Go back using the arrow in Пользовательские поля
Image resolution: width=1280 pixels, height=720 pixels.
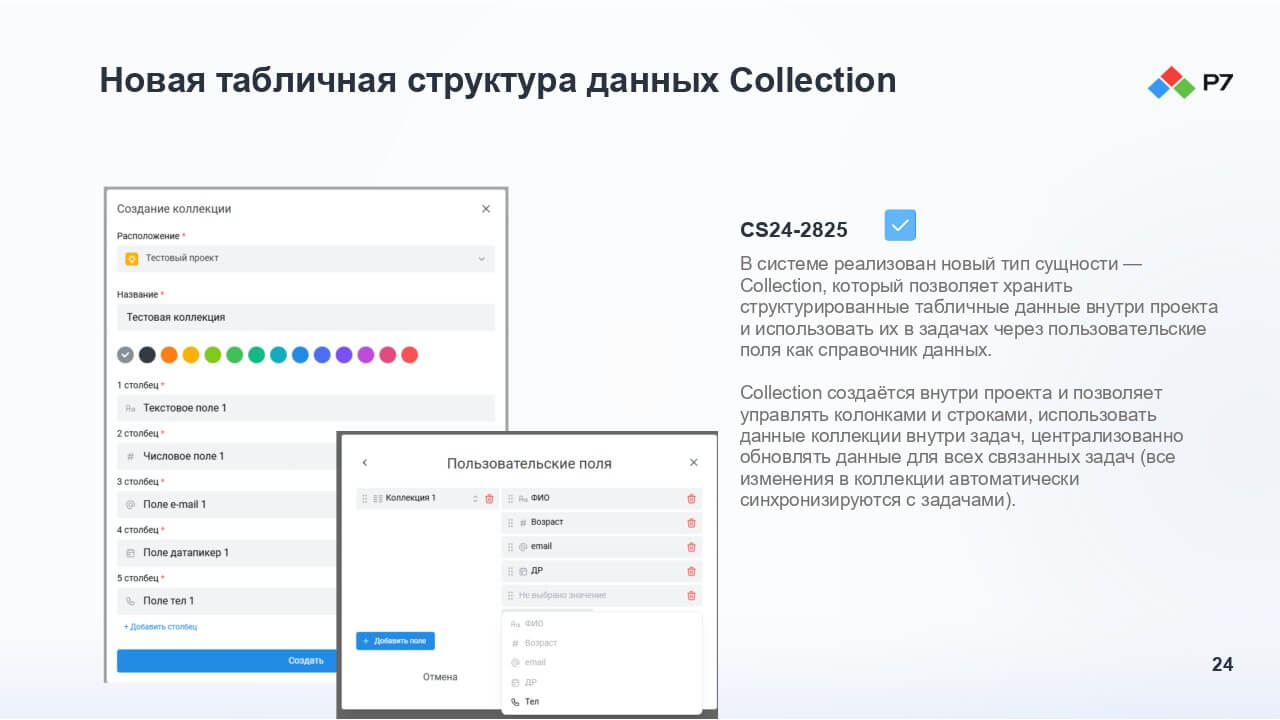(364, 463)
